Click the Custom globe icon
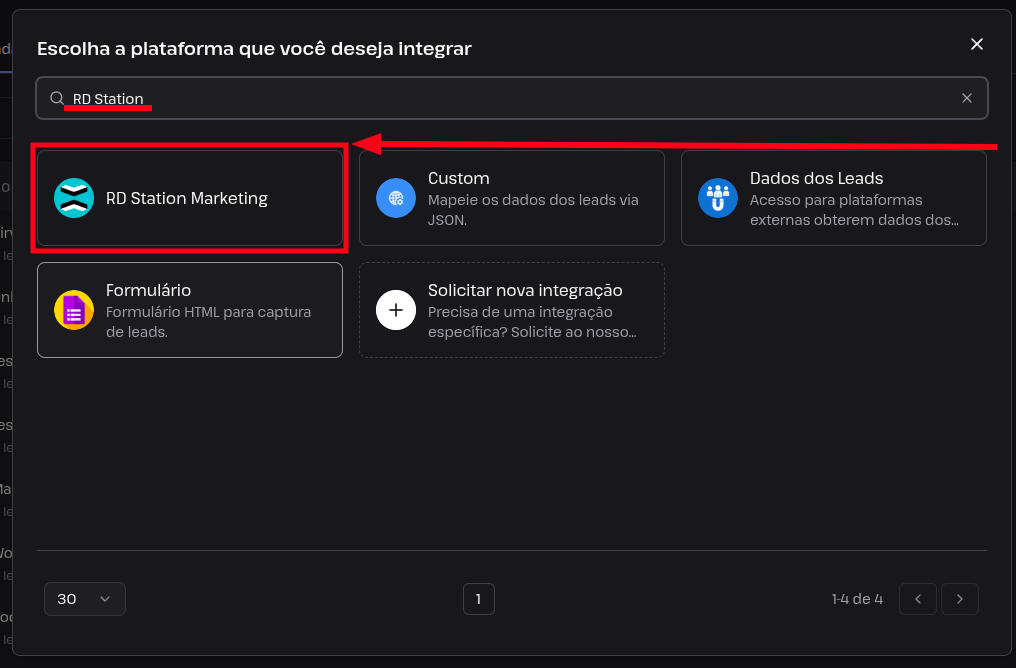This screenshot has width=1016, height=668. tap(396, 198)
